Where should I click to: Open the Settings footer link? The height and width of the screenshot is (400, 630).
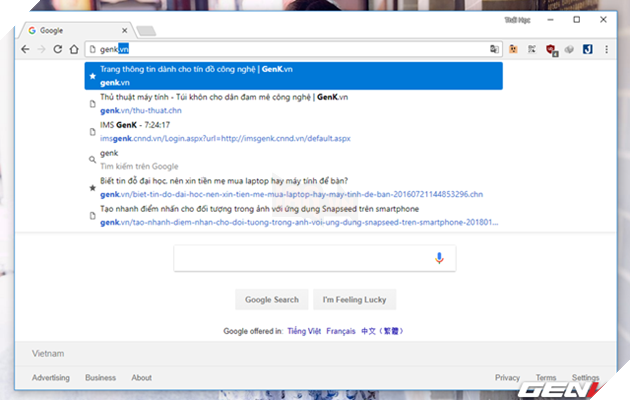click(585, 378)
